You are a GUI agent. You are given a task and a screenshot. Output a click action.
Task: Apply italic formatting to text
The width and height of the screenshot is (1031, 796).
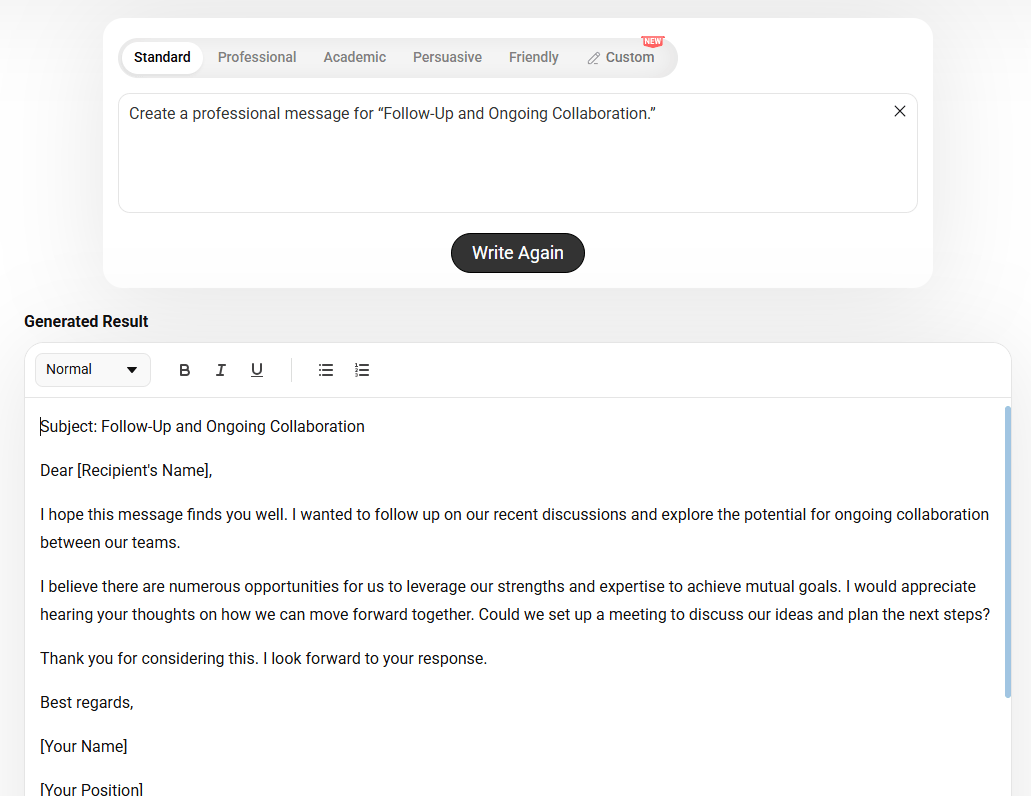click(x=221, y=370)
